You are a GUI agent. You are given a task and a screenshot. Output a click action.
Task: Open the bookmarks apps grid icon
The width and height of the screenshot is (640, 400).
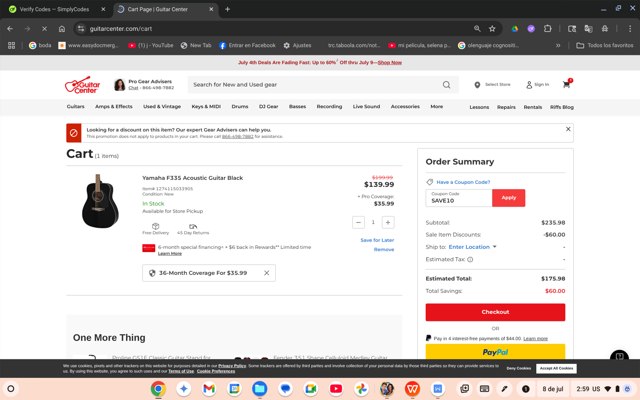pyautogui.click(x=11, y=45)
